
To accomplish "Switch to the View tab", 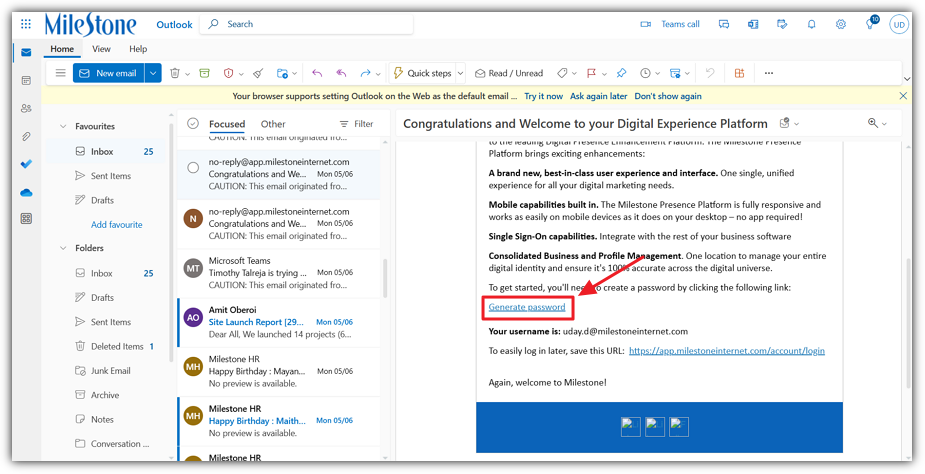I will pyautogui.click(x=101, y=49).
